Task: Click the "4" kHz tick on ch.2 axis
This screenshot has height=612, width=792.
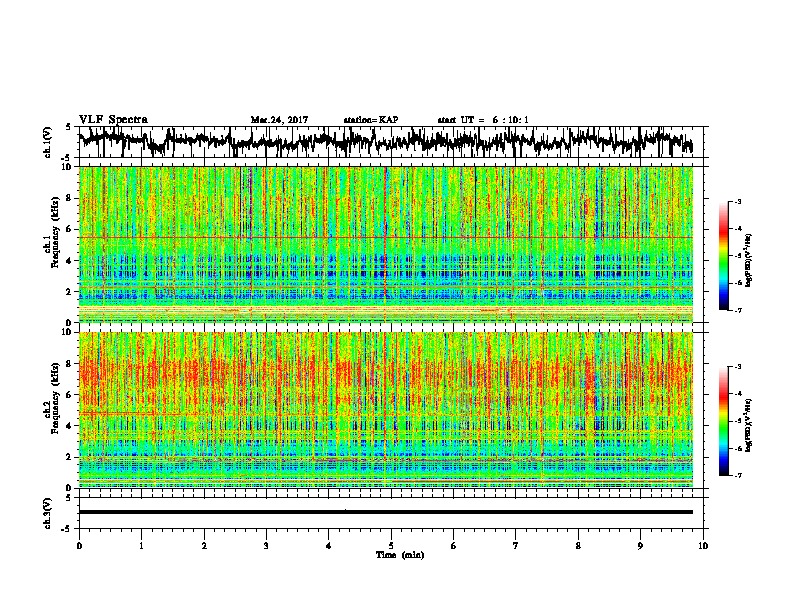Action: point(70,426)
